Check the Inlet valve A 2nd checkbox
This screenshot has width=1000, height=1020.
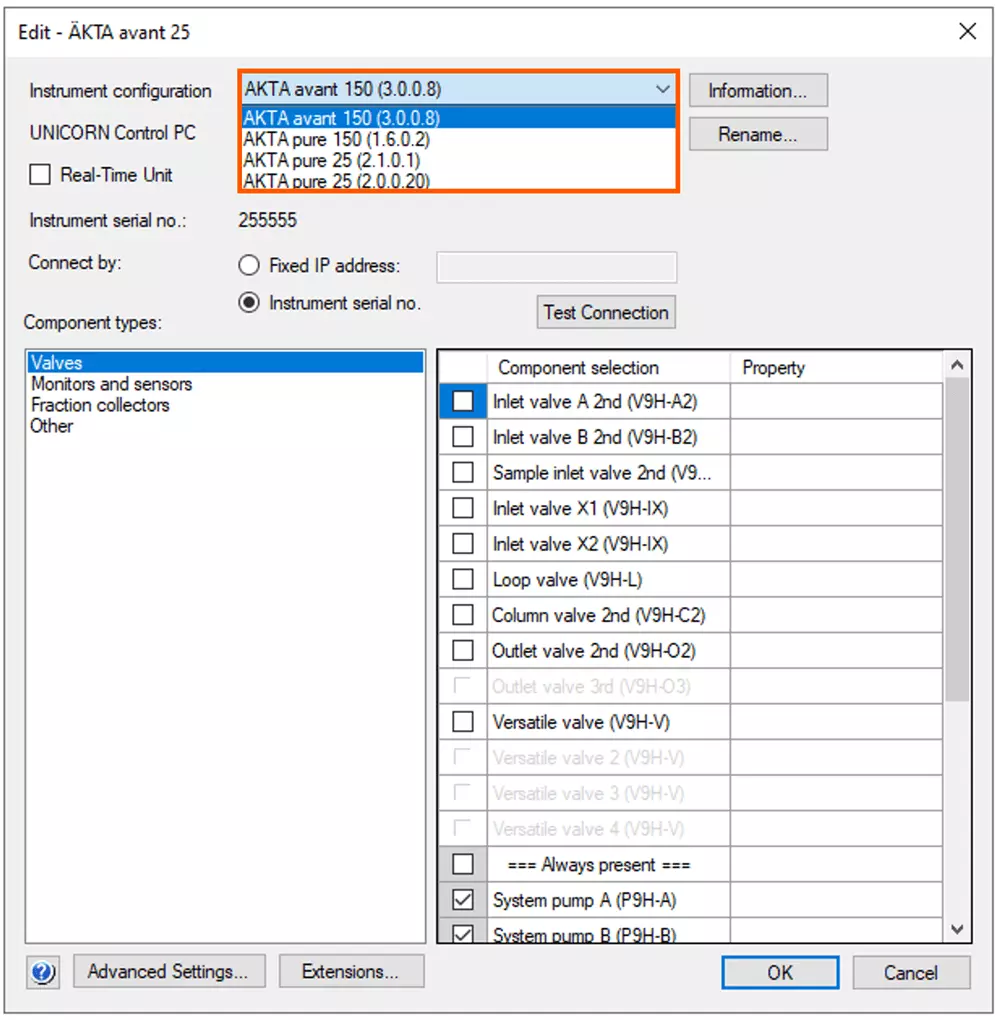coord(463,401)
